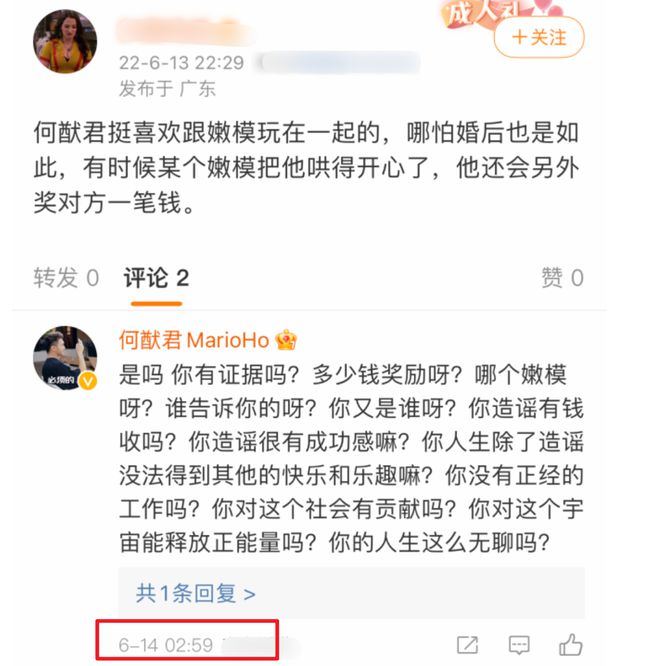Click the reply bubble icon on comment

click(519, 645)
